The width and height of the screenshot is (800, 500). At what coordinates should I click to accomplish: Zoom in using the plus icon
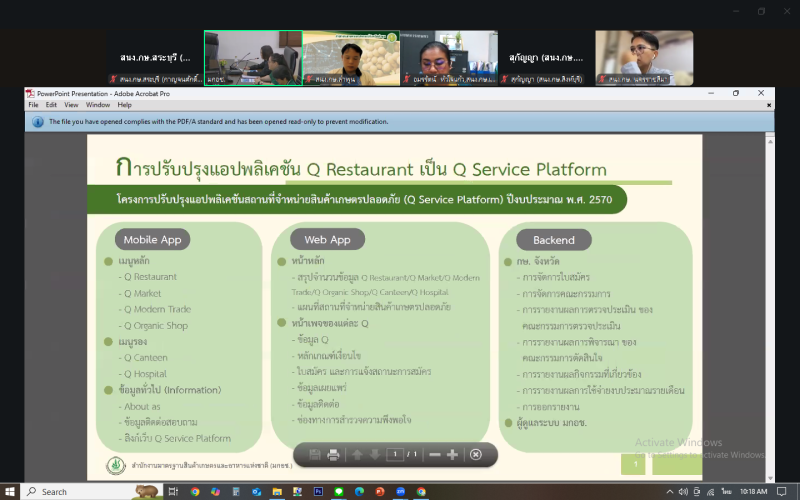point(452,455)
